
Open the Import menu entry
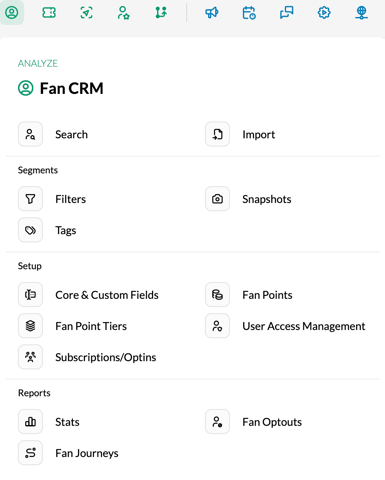259,134
